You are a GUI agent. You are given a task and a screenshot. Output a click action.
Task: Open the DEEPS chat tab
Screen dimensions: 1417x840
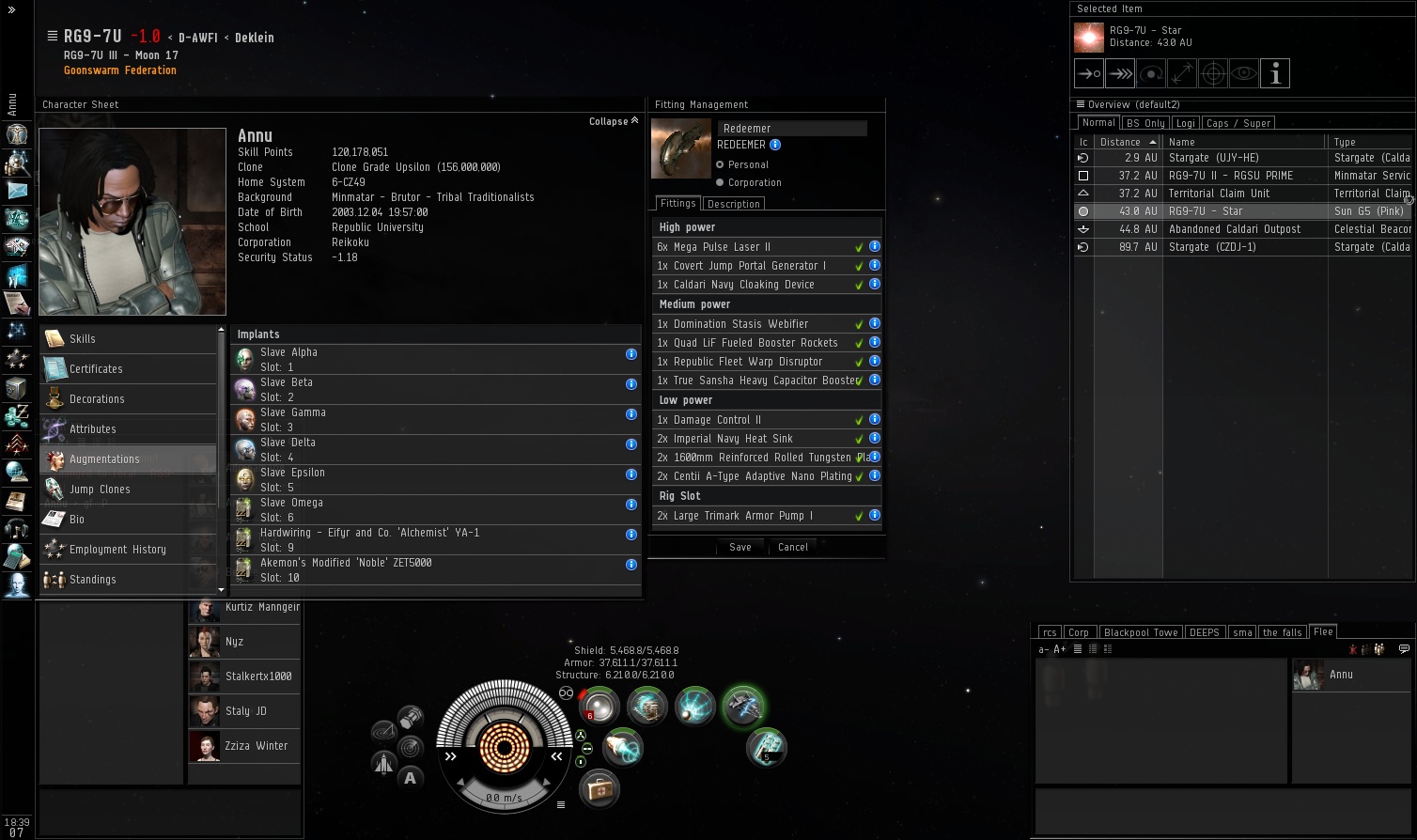1205,632
